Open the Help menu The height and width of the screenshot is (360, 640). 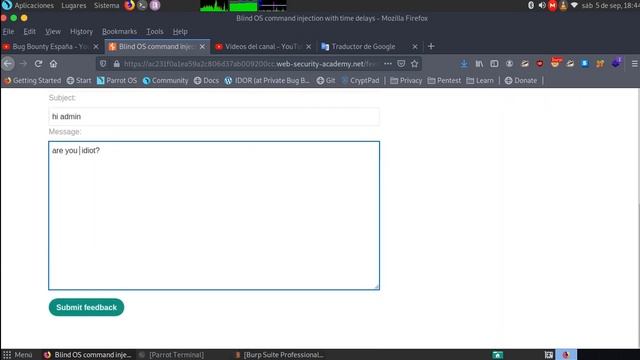pyautogui.click(x=180, y=31)
